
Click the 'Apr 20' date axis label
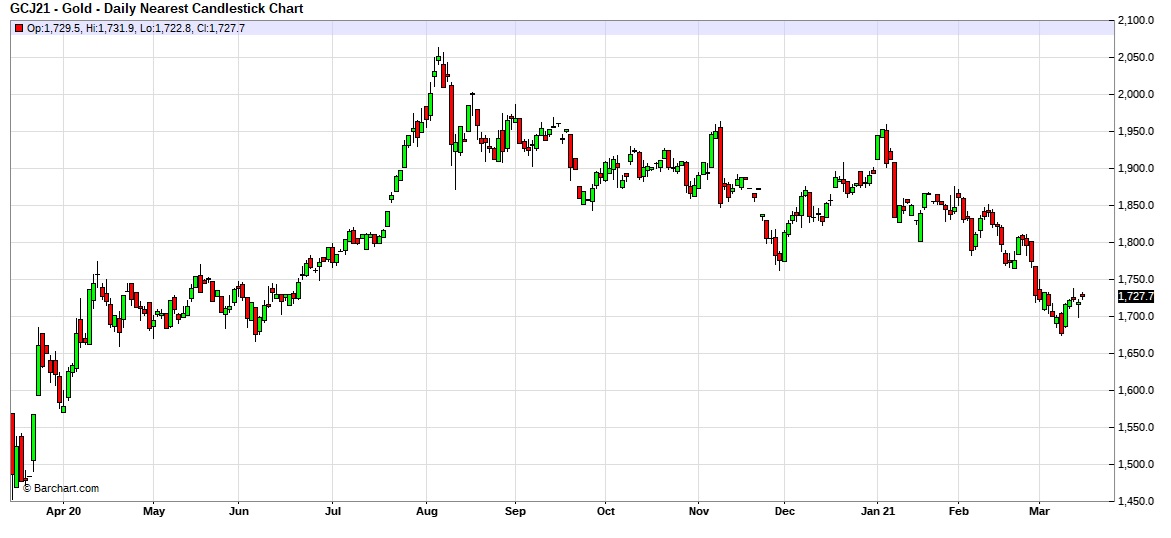pyautogui.click(x=63, y=512)
